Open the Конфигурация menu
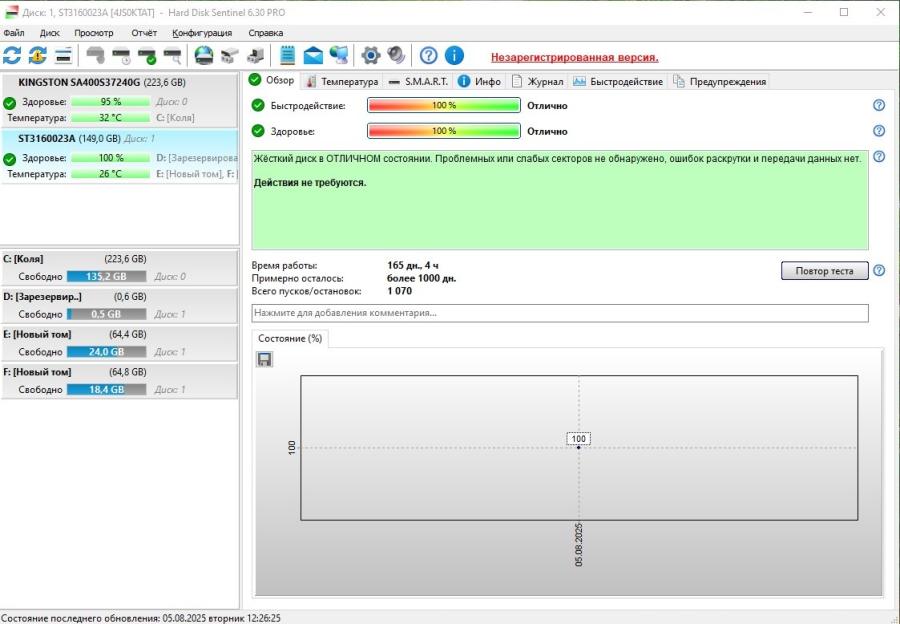This screenshot has width=900, height=624. pyautogui.click(x=202, y=33)
